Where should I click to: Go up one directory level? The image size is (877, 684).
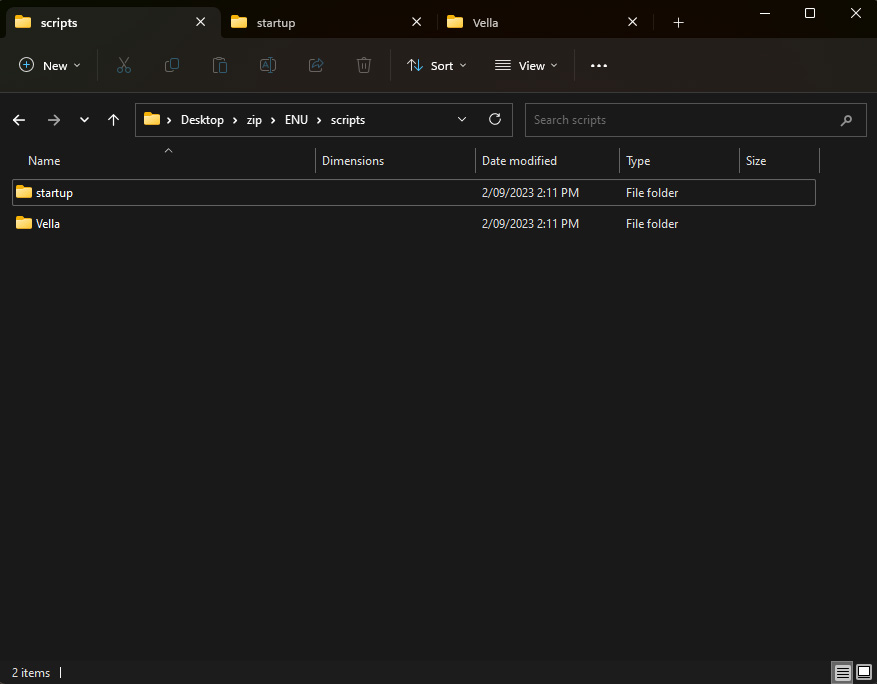click(x=114, y=120)
